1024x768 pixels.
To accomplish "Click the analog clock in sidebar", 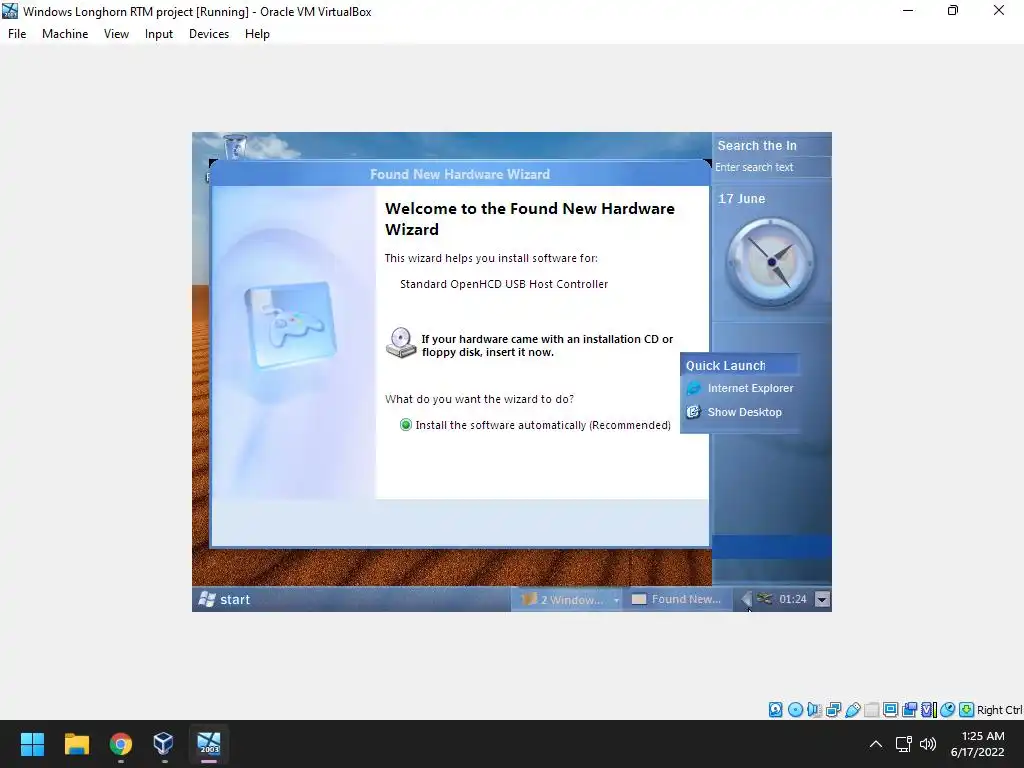I will (771, 262).
